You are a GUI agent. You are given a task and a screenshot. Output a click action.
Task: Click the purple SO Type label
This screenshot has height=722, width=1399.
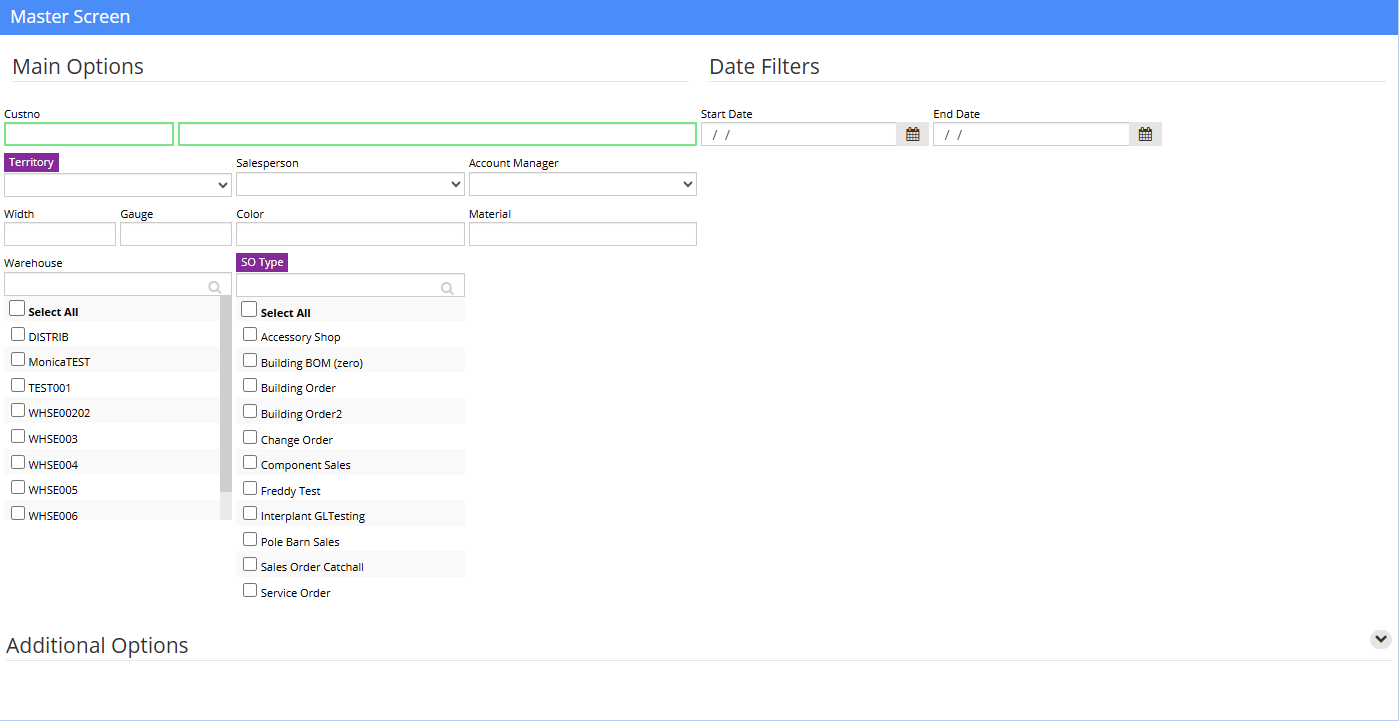pyautogui.click(x=262, y=262)
